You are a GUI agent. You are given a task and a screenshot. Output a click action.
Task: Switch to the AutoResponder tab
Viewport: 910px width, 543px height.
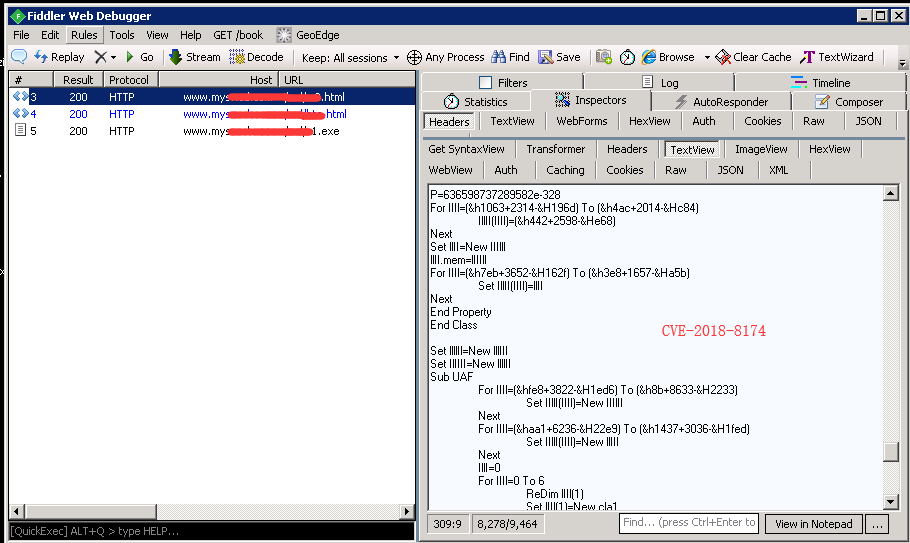click(720, 101)
